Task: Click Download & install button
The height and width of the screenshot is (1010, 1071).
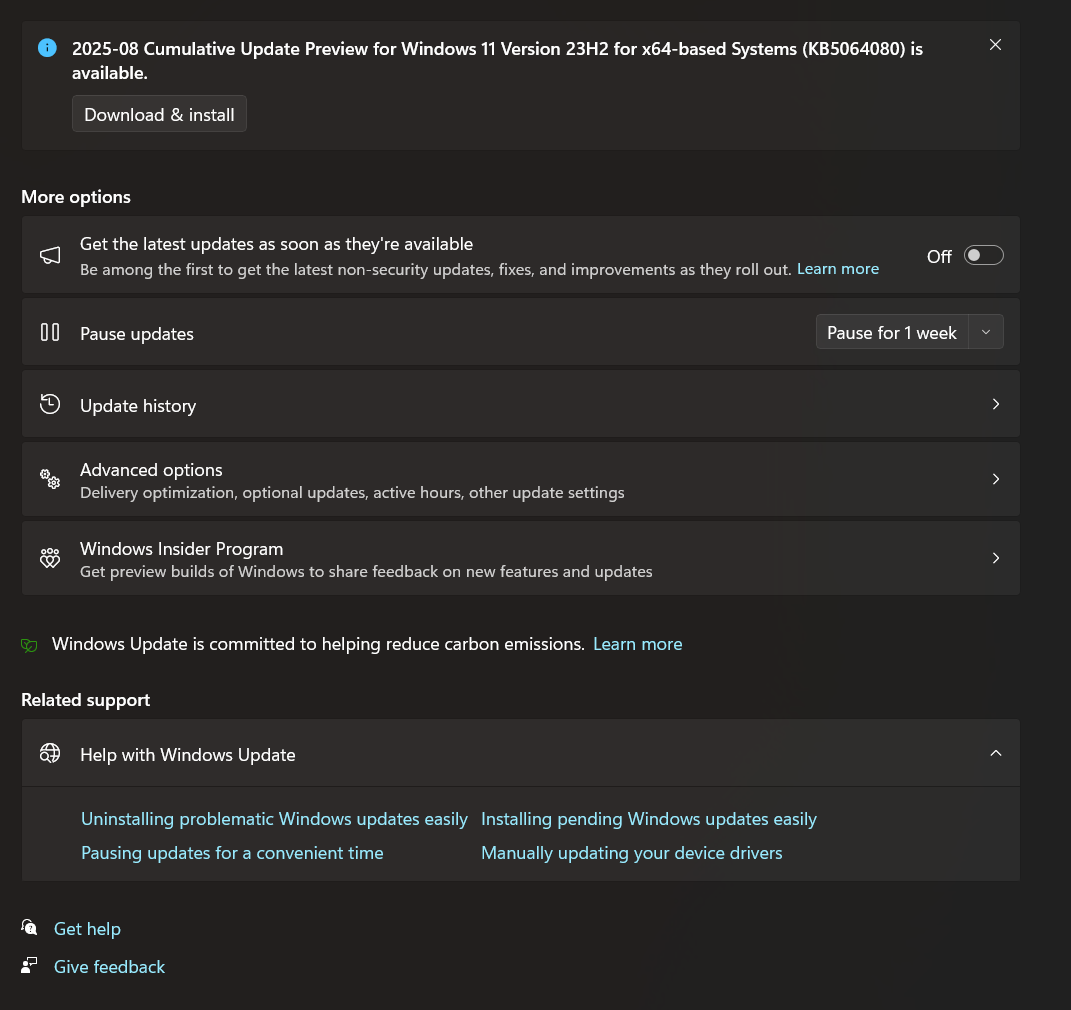Action: tap(159, 114)
